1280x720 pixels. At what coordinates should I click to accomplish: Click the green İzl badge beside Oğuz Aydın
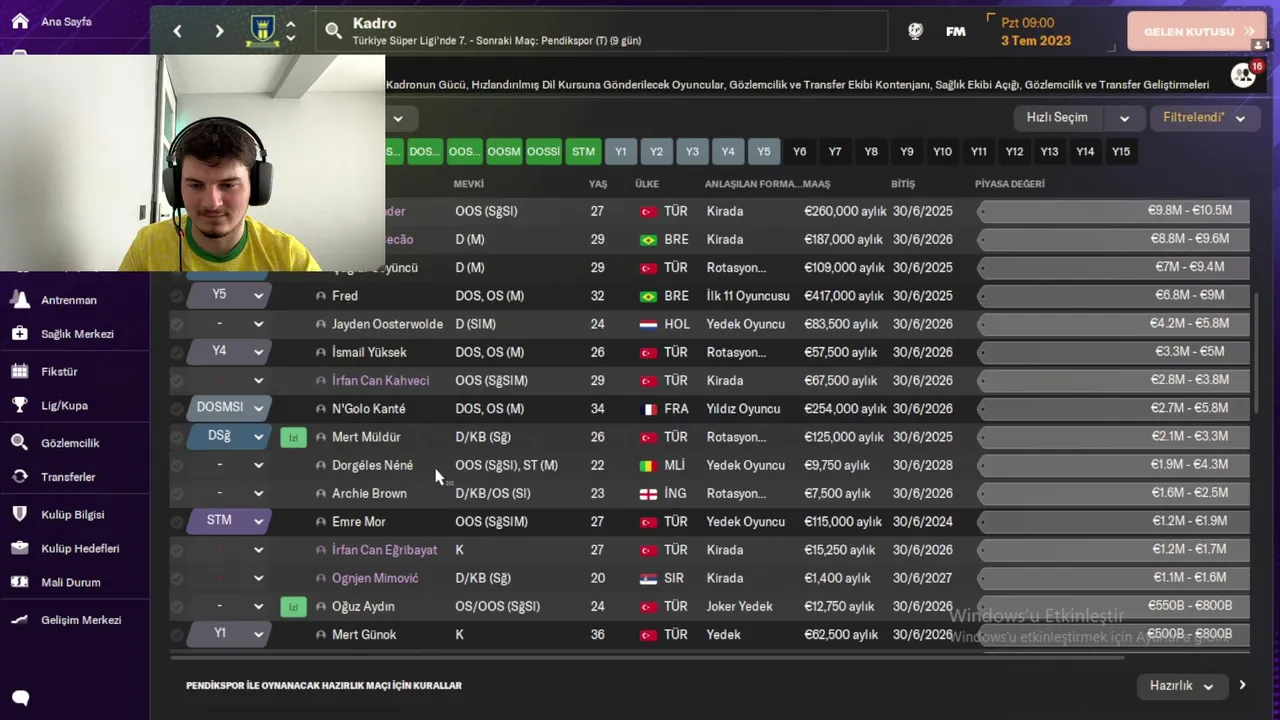(293, 607)
